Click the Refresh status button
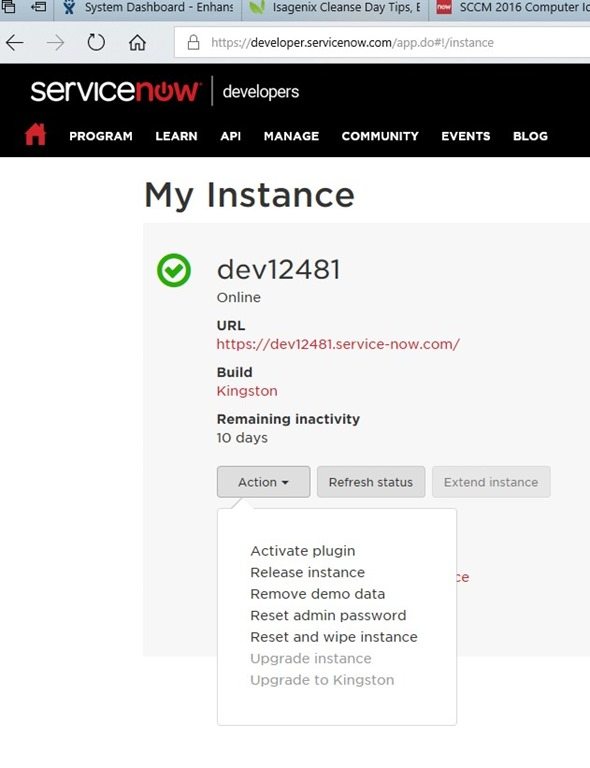 (371, 482)
